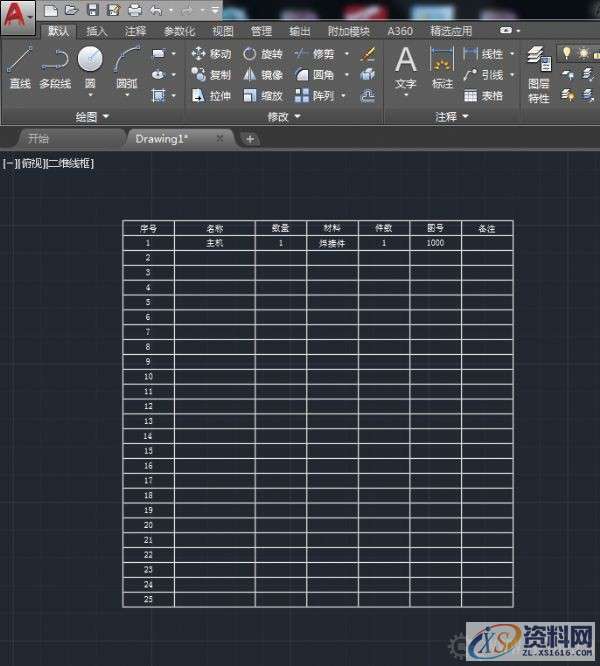Switch to the 参数化 ribbon tab
This screenshot has height=666, width=600.
[x=179, y=31]
